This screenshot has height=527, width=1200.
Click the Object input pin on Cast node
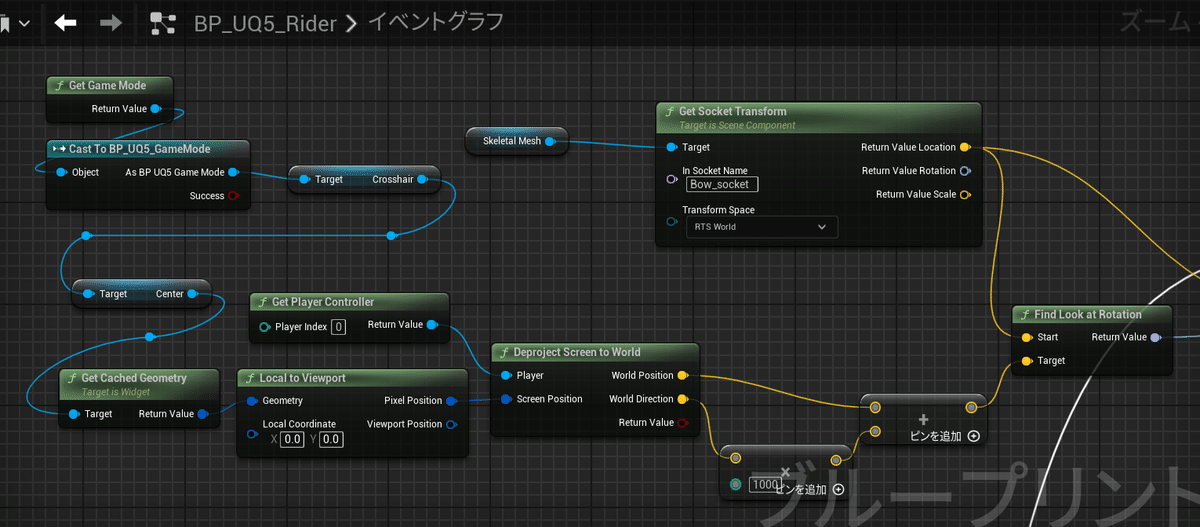61,172
